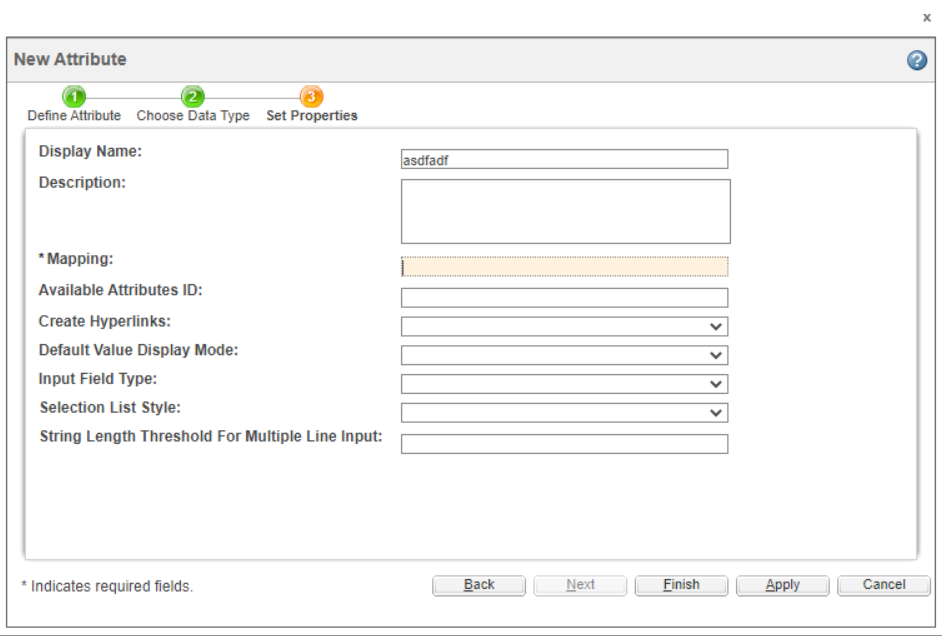Click the "Create Hyperlinks:" label

(105, 321)
